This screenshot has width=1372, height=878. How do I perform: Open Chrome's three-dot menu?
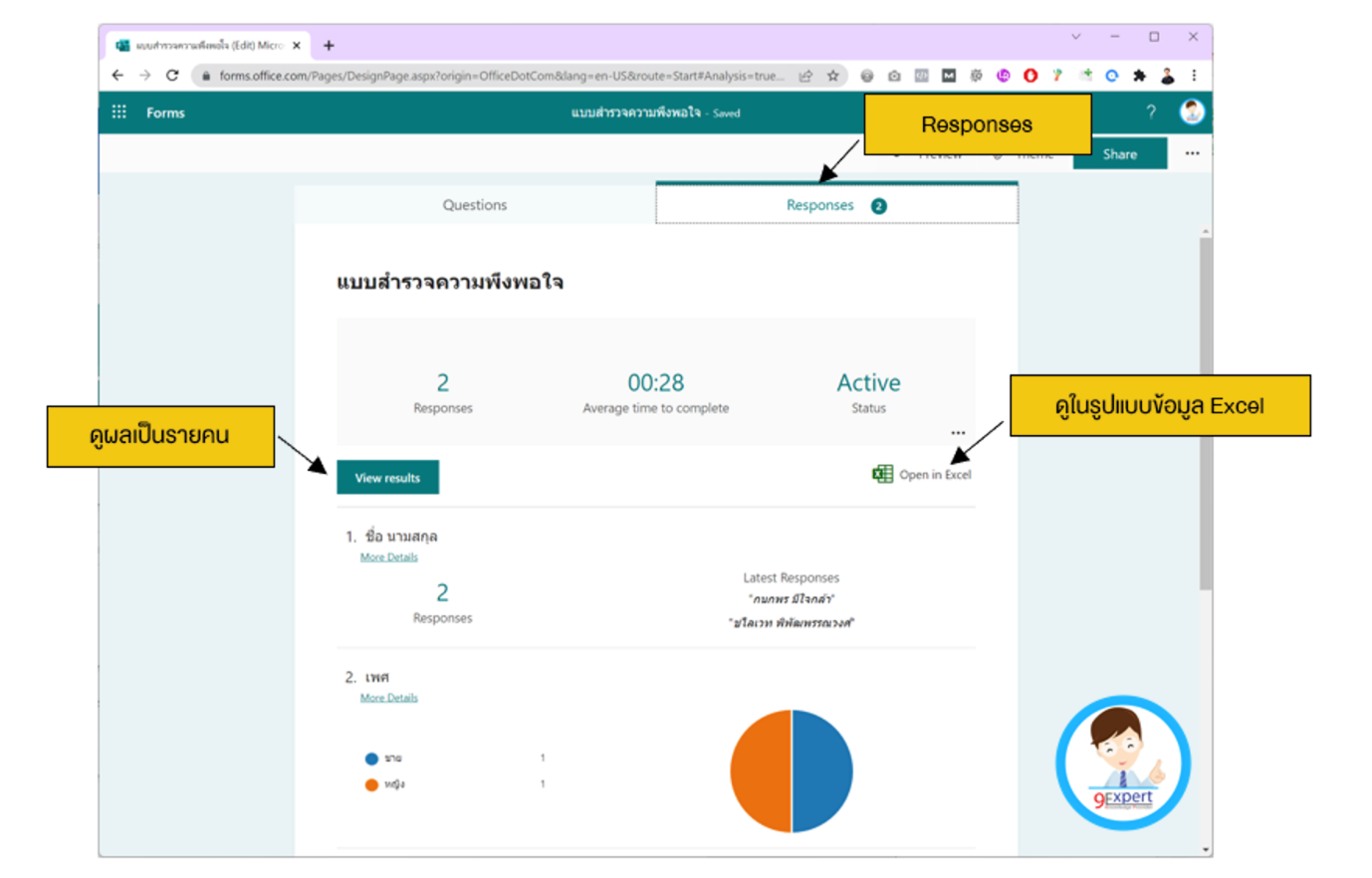[1194, 76]
